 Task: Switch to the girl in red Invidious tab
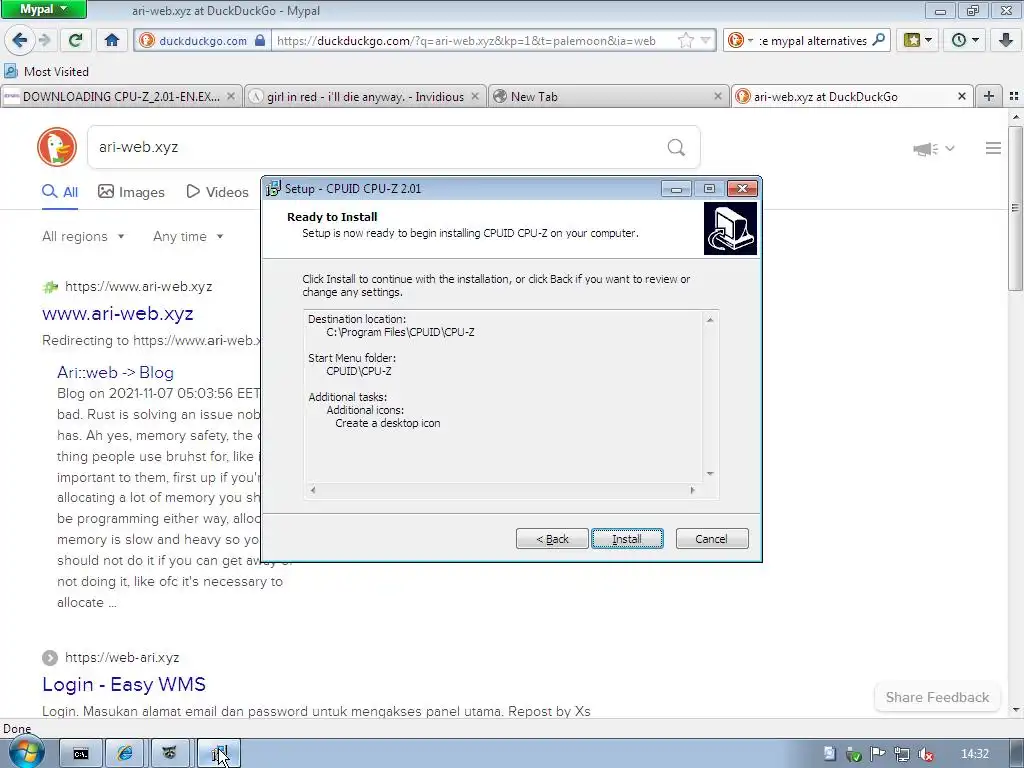(x=365, y=97)
